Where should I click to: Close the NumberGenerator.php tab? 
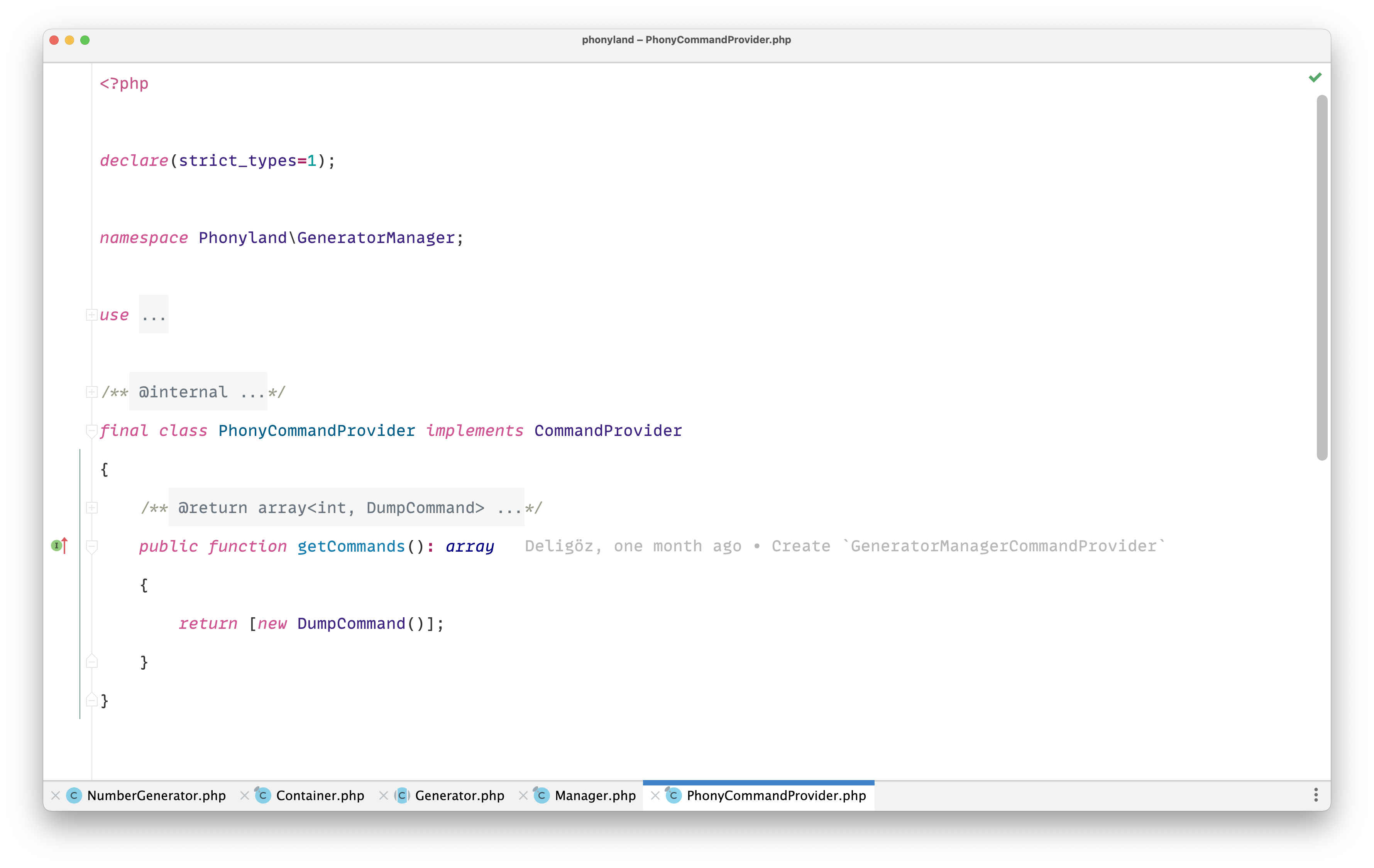(55, 795)
